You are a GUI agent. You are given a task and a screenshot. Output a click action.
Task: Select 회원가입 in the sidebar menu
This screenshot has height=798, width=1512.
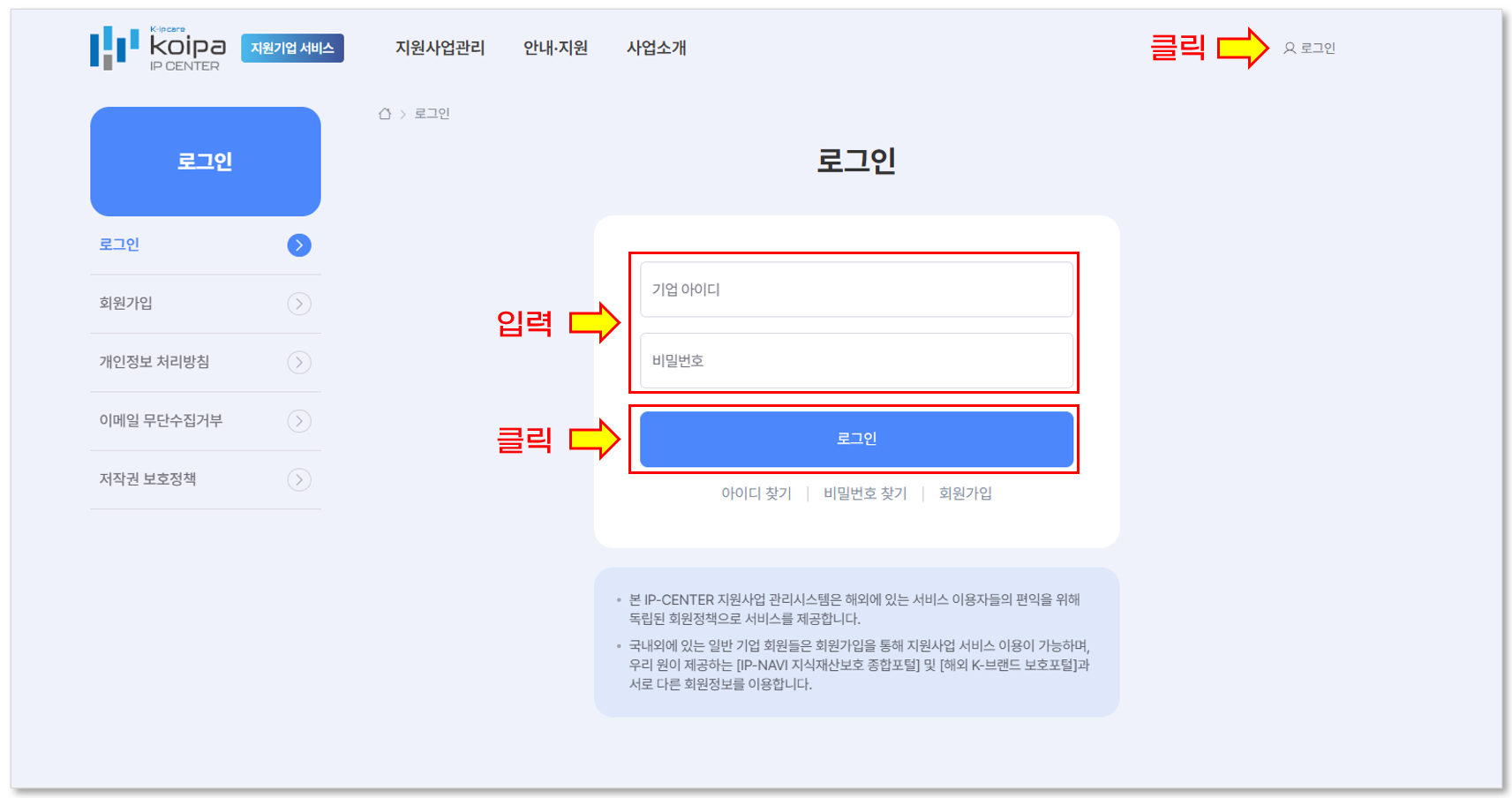point(205,304)
